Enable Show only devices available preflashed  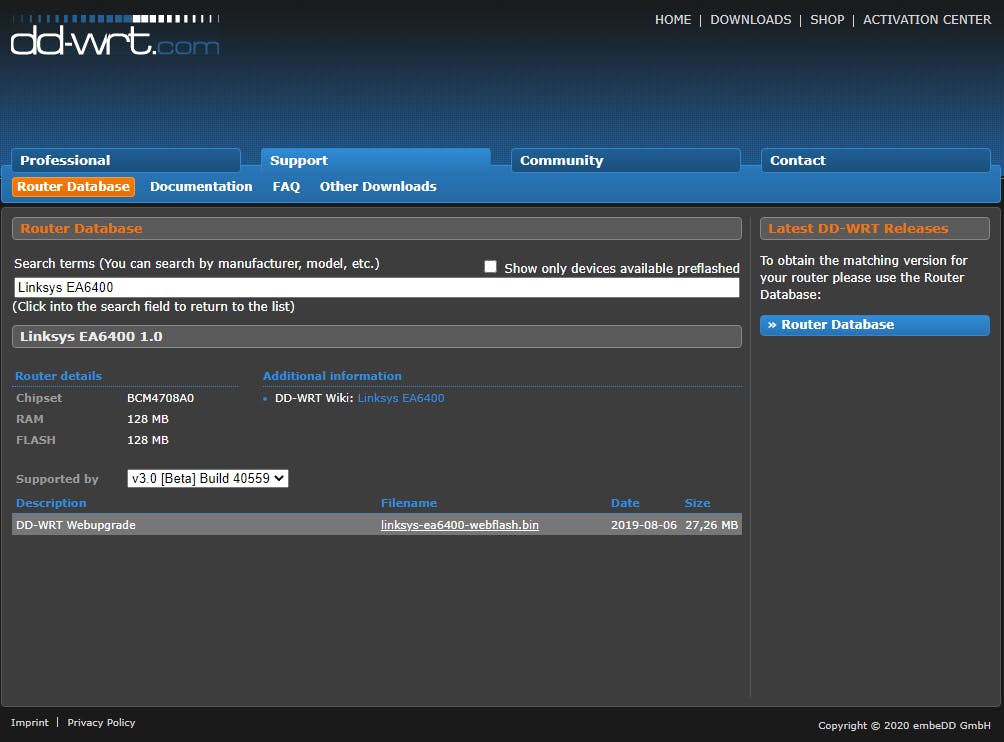pyautogui.click(x=490, y=266)
